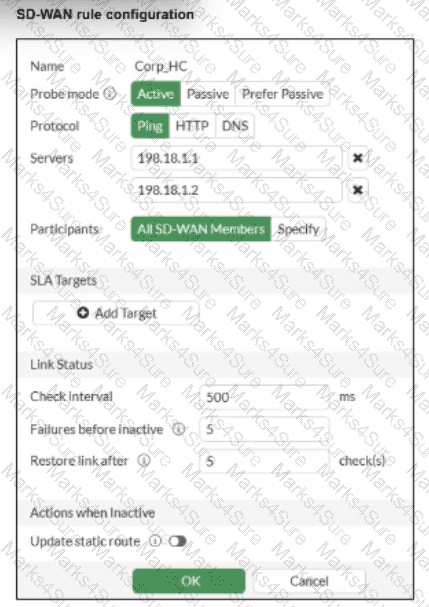429x607 pixels.
Task: Select Specify participants option
Action: (298, 229)
